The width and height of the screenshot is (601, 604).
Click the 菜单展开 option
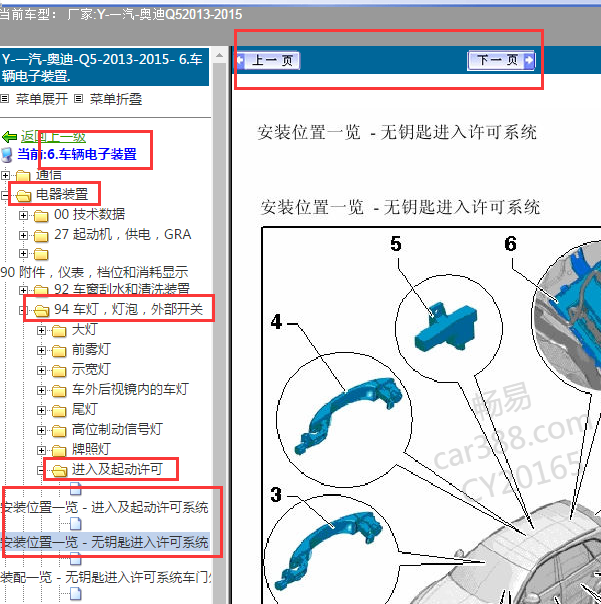[x=42, y=99]
